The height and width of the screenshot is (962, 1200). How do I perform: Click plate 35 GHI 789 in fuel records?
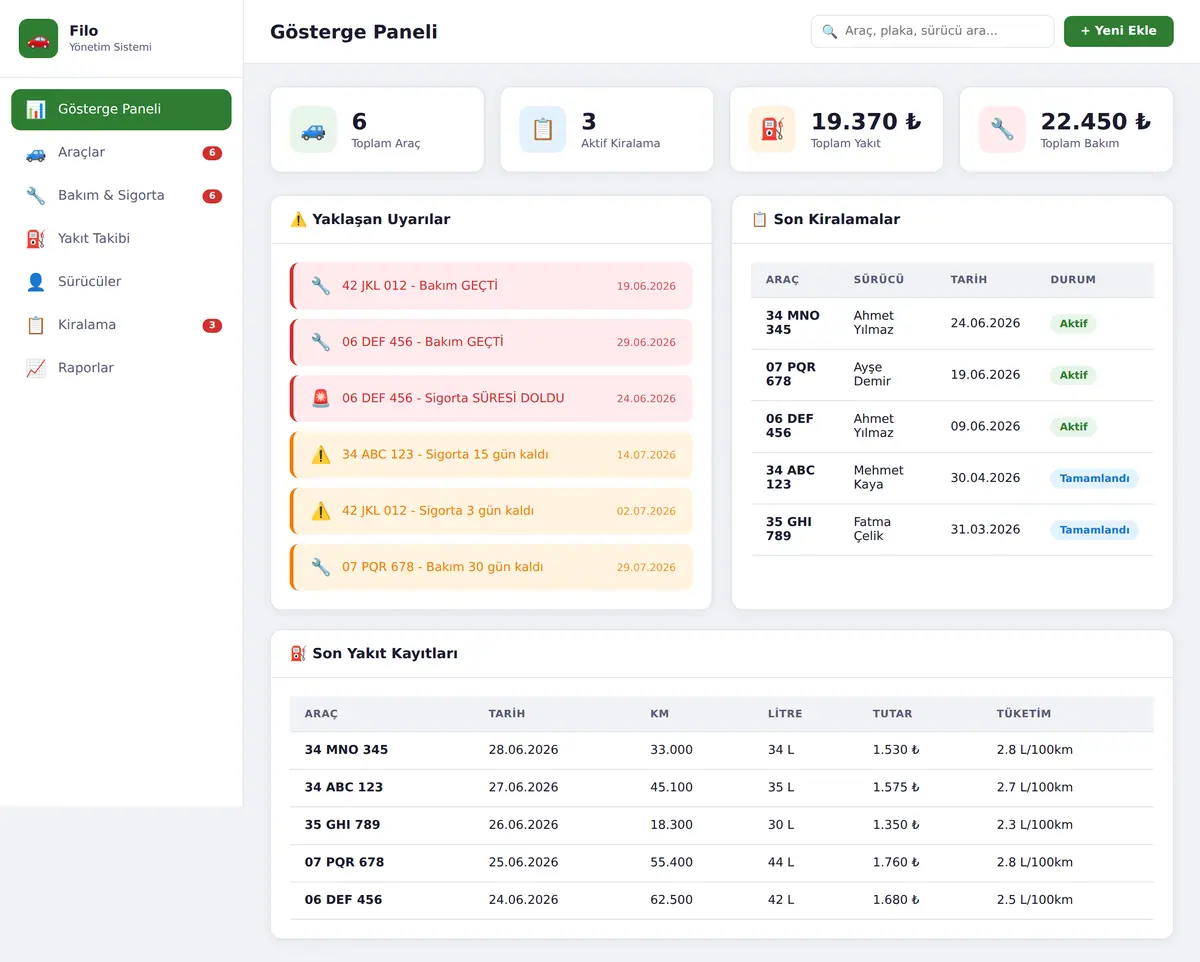(x=342, y=825)
